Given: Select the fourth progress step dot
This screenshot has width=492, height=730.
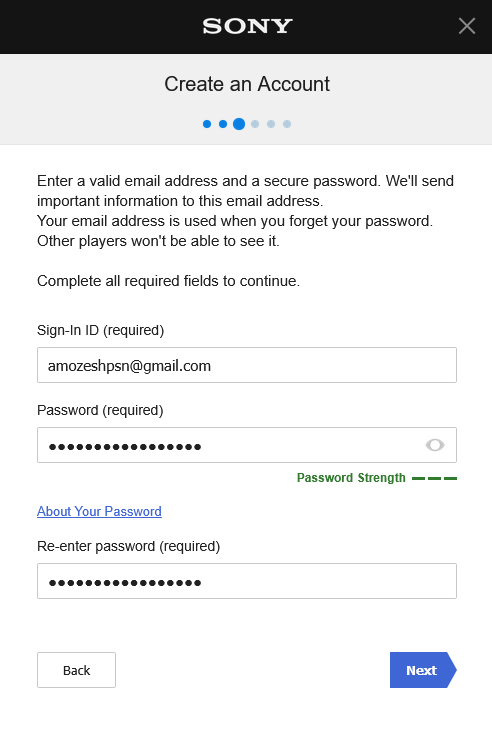Looking at the screenshot, I should [255, 124].
